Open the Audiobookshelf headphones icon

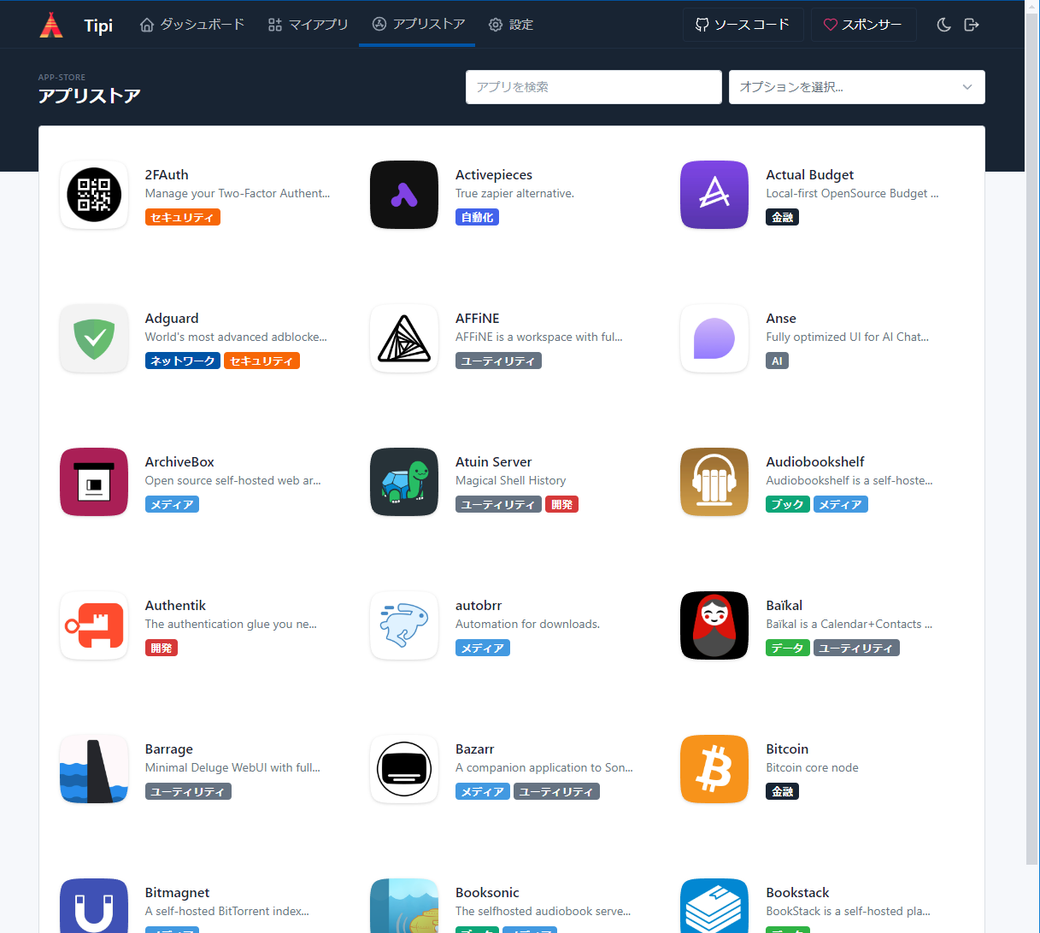click(x=714, y=482)
